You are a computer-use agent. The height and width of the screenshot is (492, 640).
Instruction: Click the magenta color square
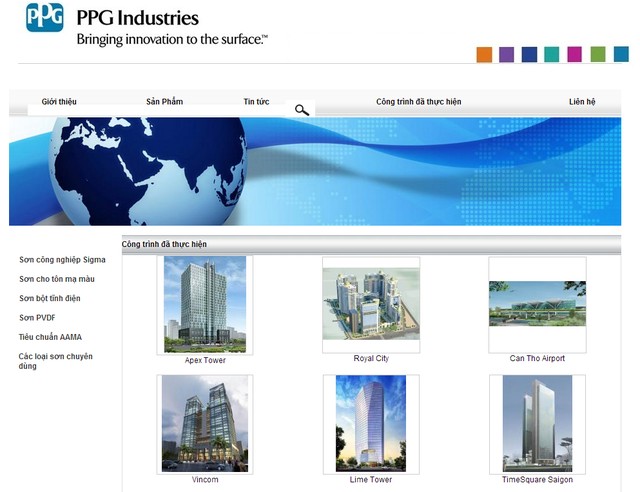(575, 55)
